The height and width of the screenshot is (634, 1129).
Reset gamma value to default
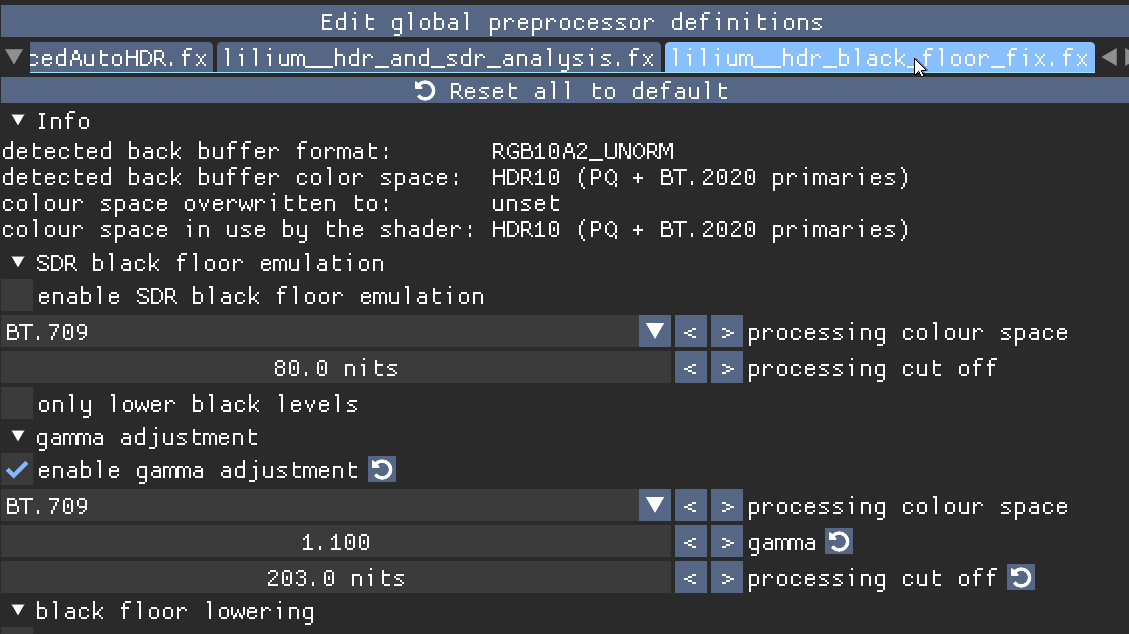[839, 541]
